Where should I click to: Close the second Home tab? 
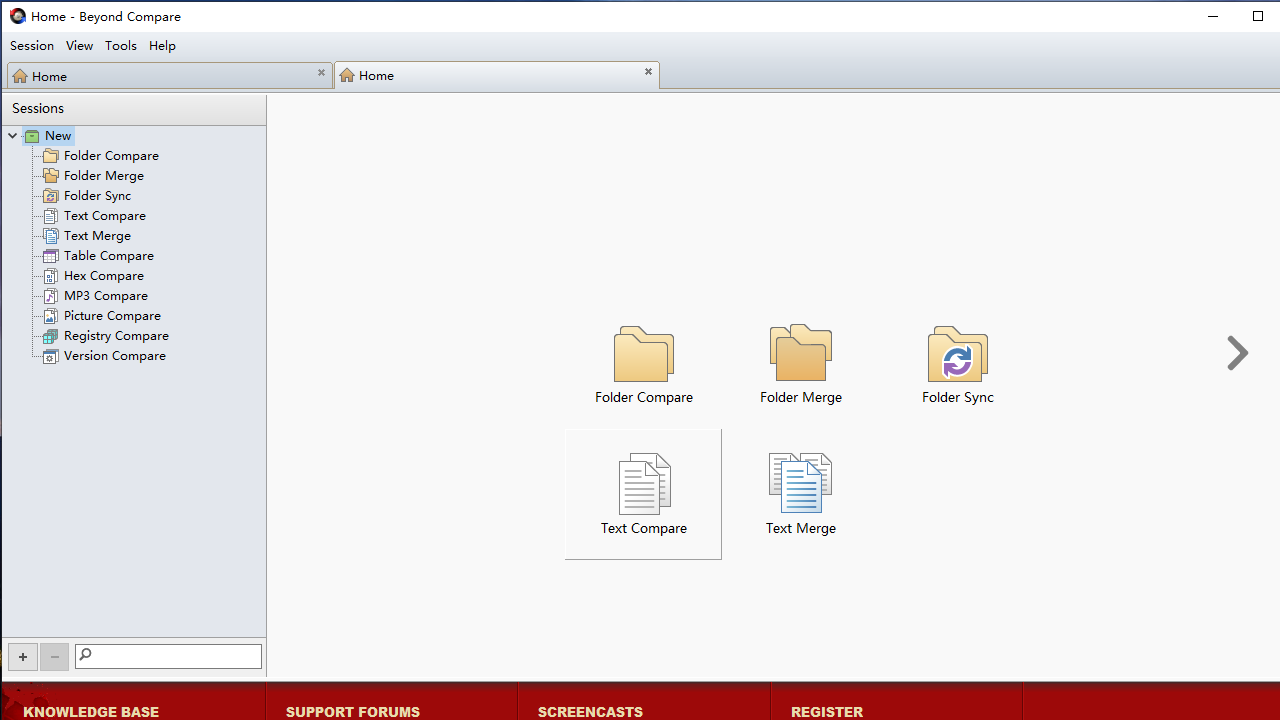(648, 72)
